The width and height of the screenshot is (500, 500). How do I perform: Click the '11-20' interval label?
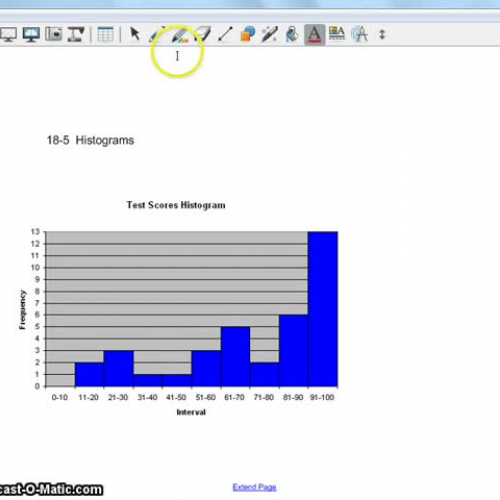[x=88, y=397]
